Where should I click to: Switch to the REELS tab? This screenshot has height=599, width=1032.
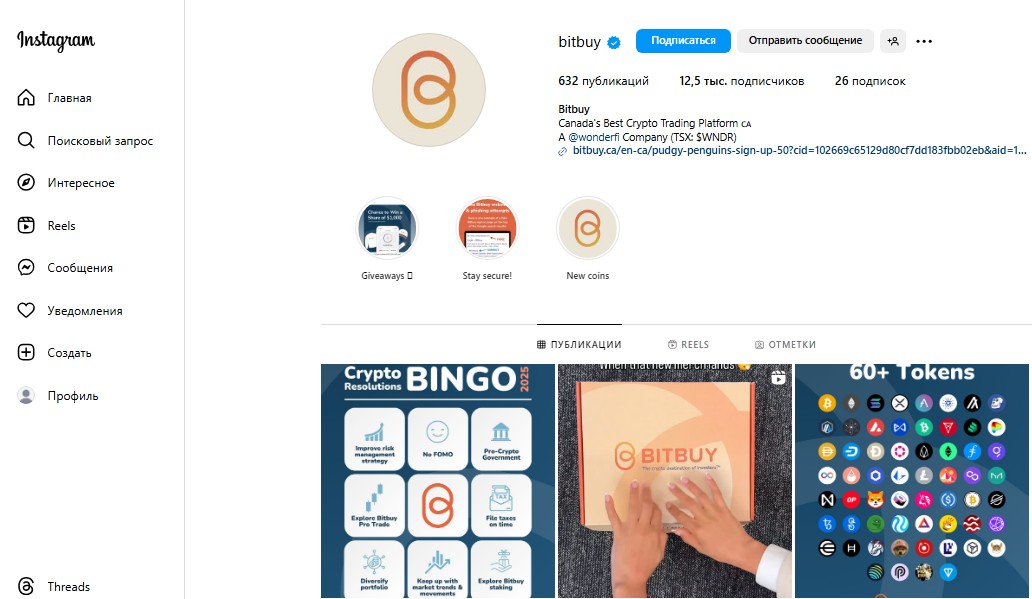tap(688, 344)
